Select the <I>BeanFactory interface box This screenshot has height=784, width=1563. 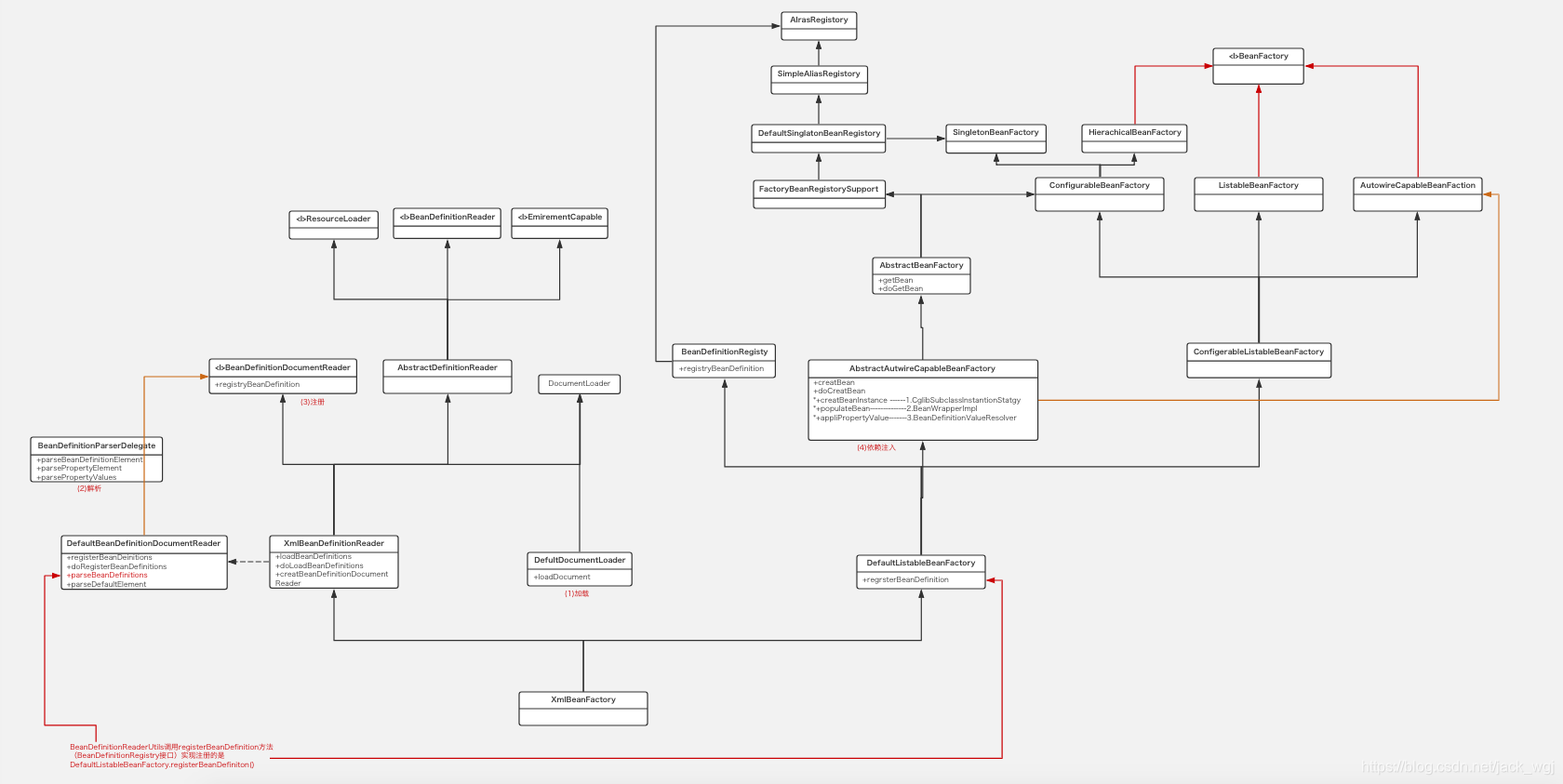point(1258,66)
